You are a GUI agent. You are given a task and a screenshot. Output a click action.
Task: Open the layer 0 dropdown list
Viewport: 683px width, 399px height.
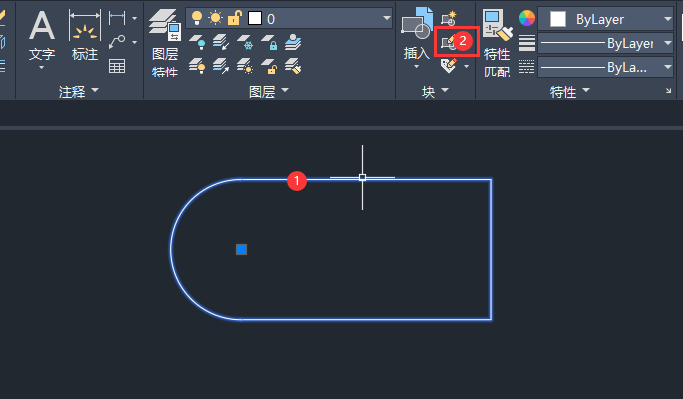coord(289,18)
